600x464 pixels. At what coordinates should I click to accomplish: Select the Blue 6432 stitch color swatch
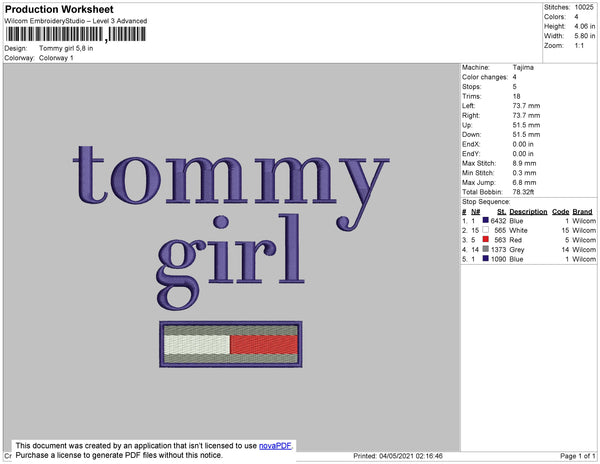coord(486,220)
